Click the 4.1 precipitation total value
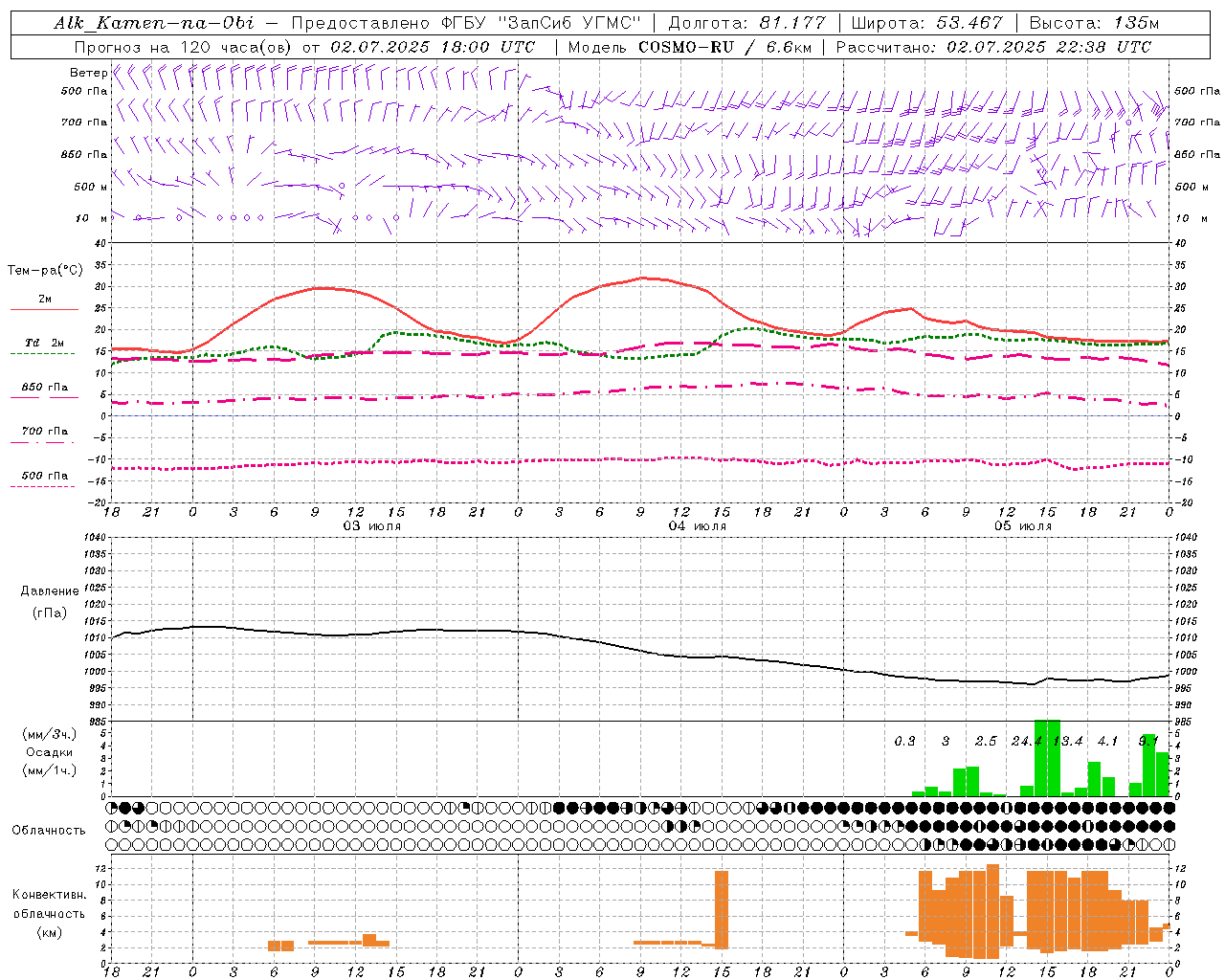This screenshot has width=1225, height=980. point(1107,741)
